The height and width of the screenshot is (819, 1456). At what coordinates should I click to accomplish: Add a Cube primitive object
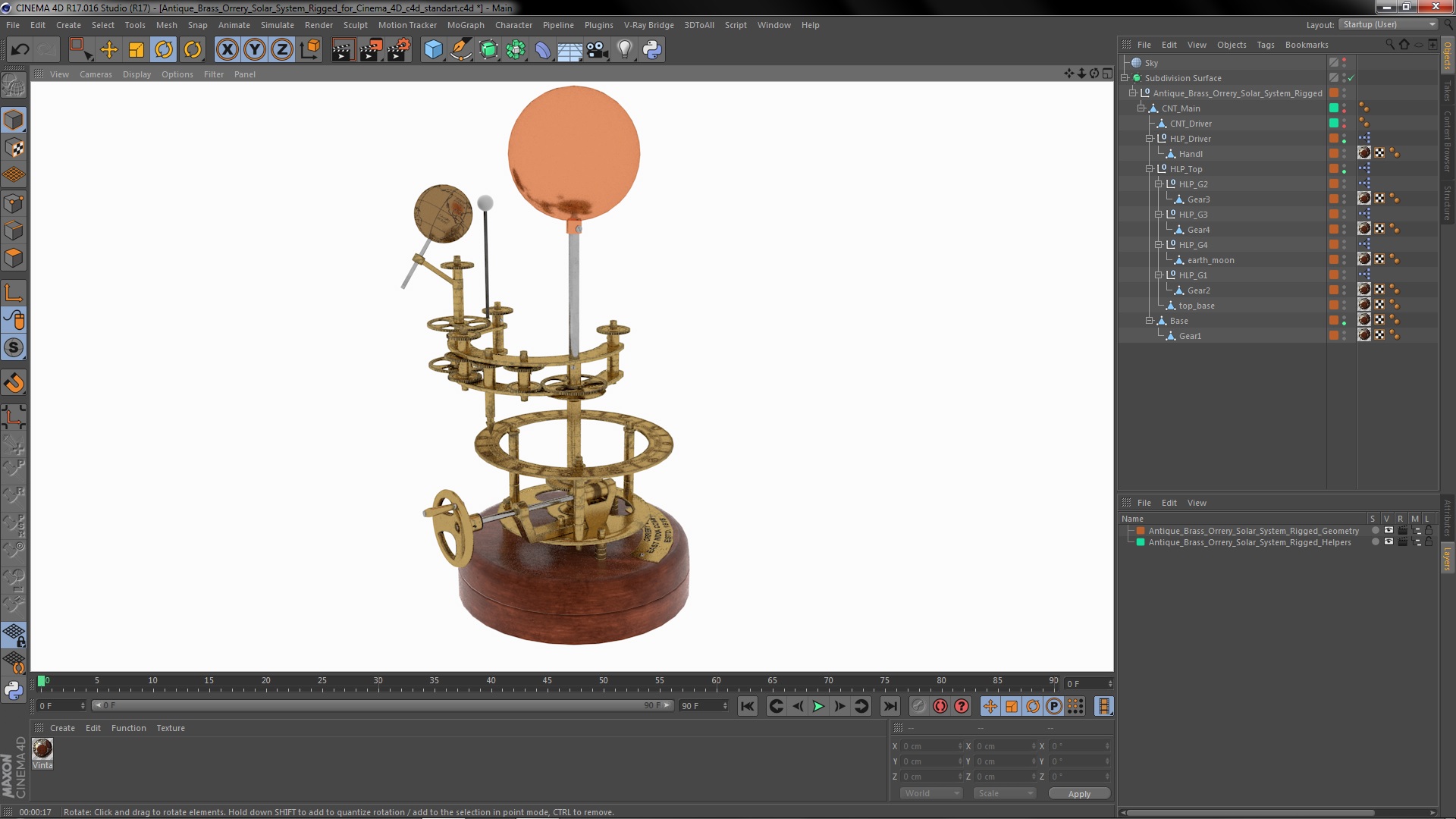tap(433, 50)
